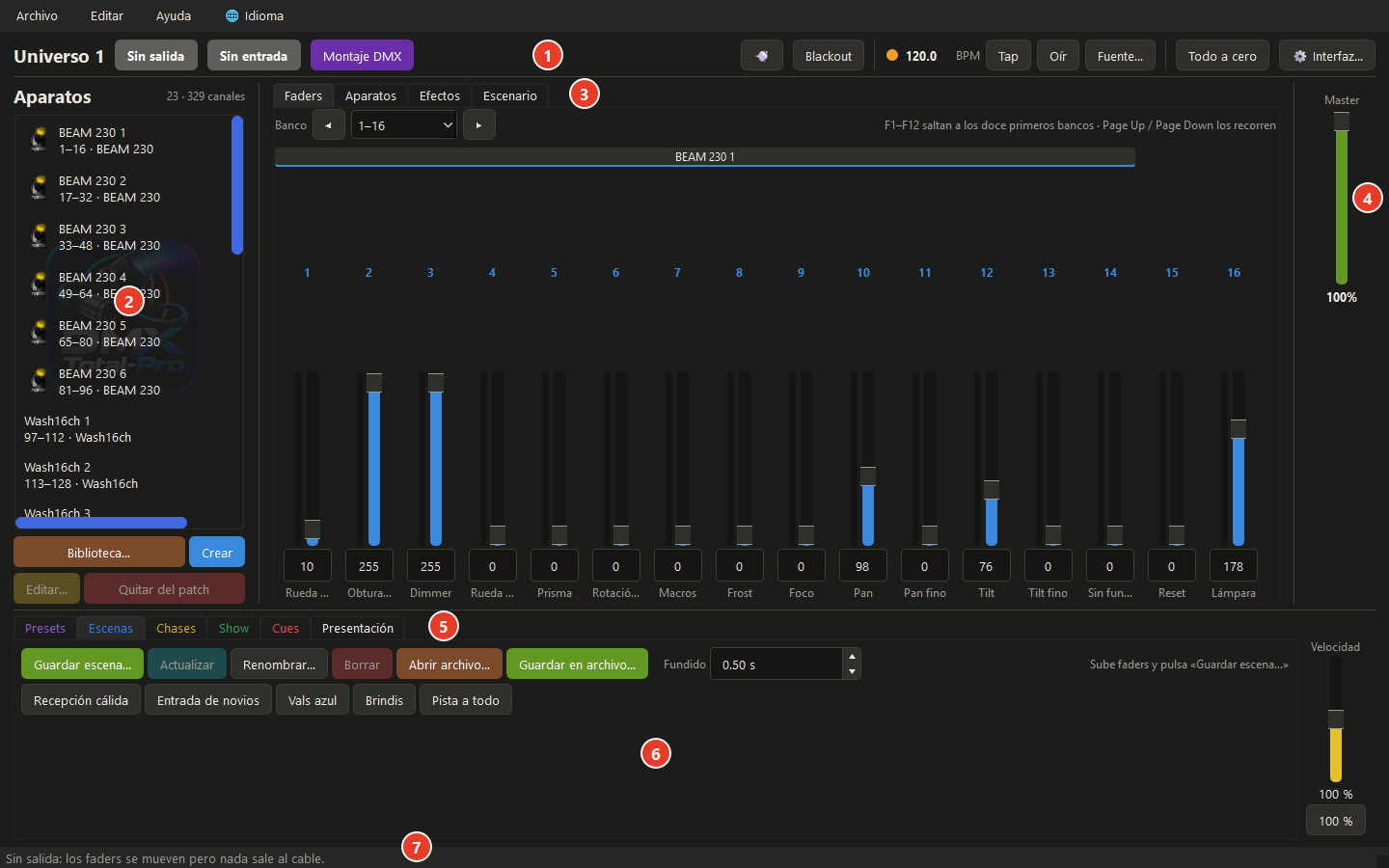
Task: Switch to the Chases tab
Action: (x=177, y=628)
